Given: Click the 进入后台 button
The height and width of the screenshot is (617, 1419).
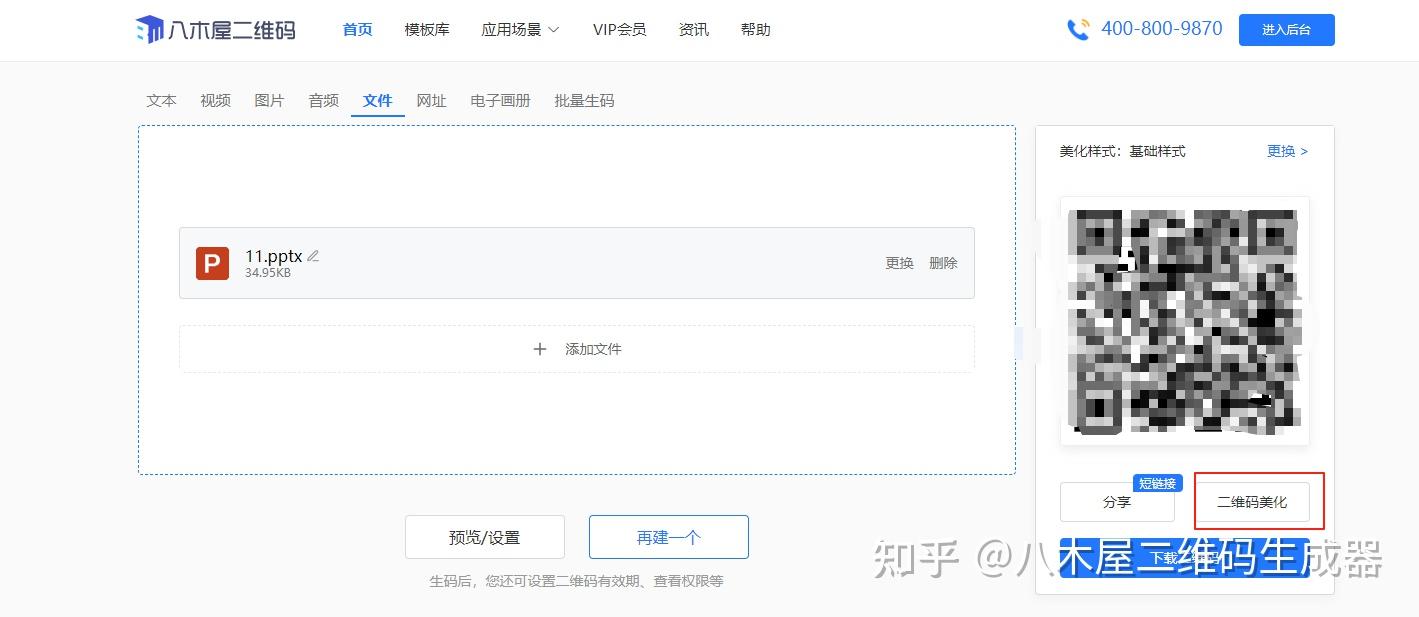Looking at the screenshot, I should [x=1286, y=30].
